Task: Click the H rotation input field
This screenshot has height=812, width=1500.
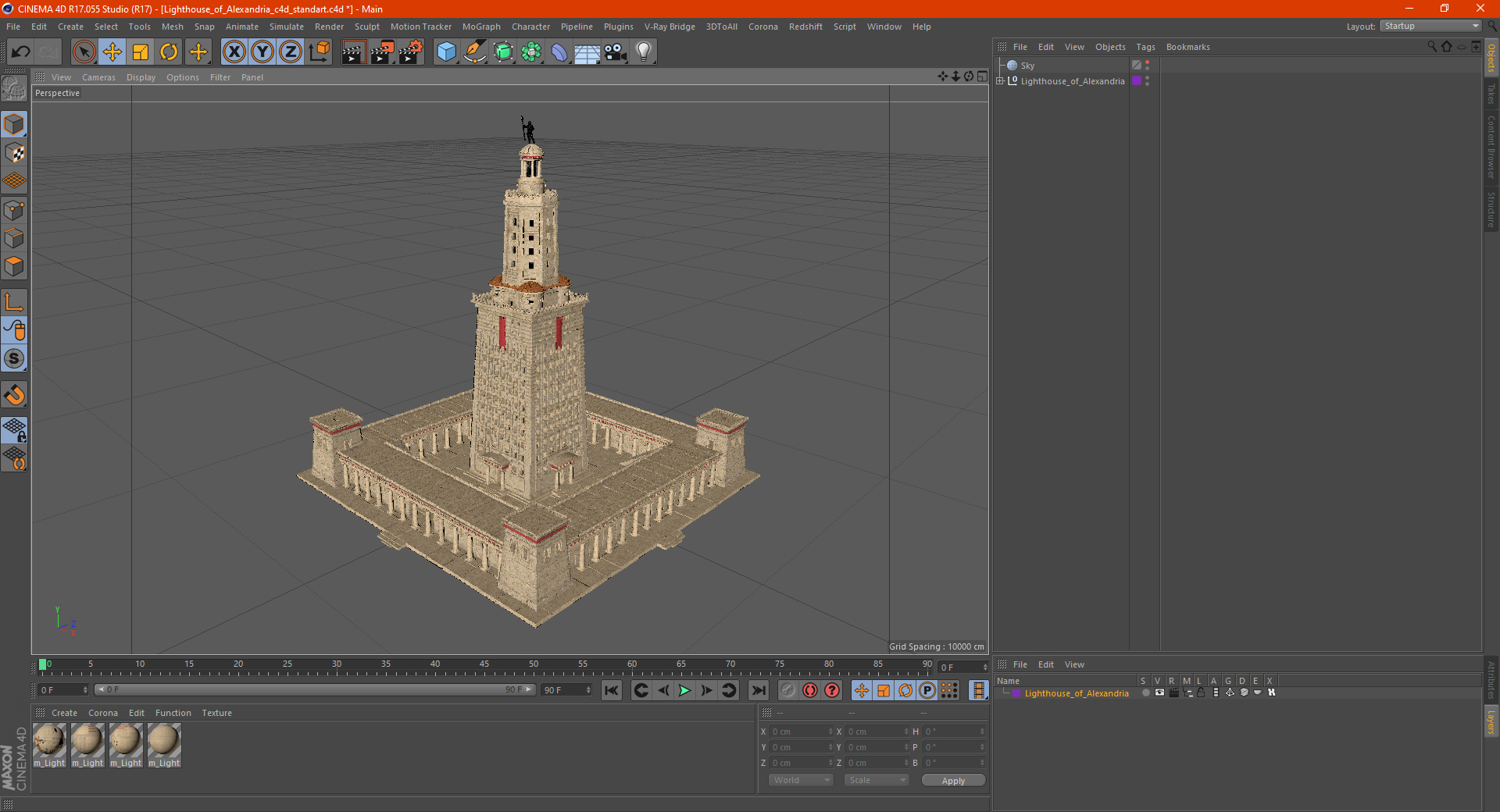Action: [x=954, y=732]
